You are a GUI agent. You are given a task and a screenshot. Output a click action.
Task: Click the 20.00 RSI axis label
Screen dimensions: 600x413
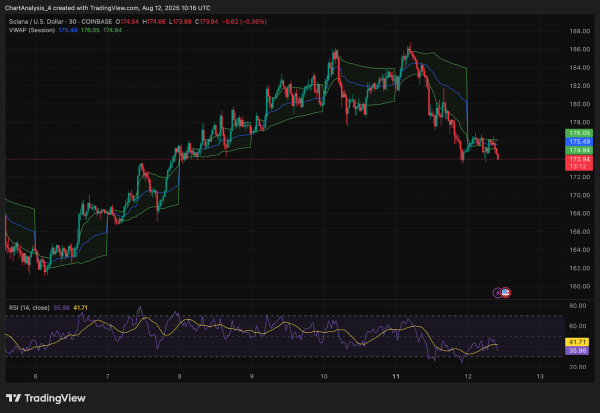(577, 367)
